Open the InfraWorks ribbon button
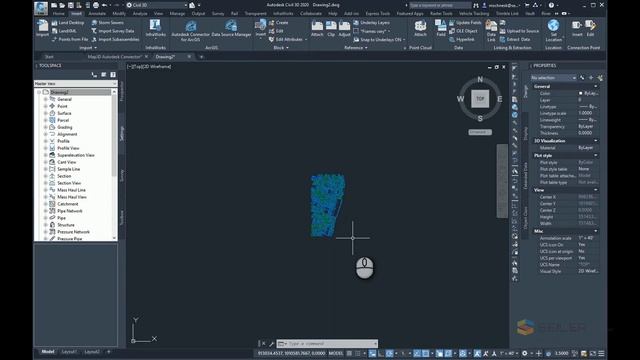 coord(155,28)
